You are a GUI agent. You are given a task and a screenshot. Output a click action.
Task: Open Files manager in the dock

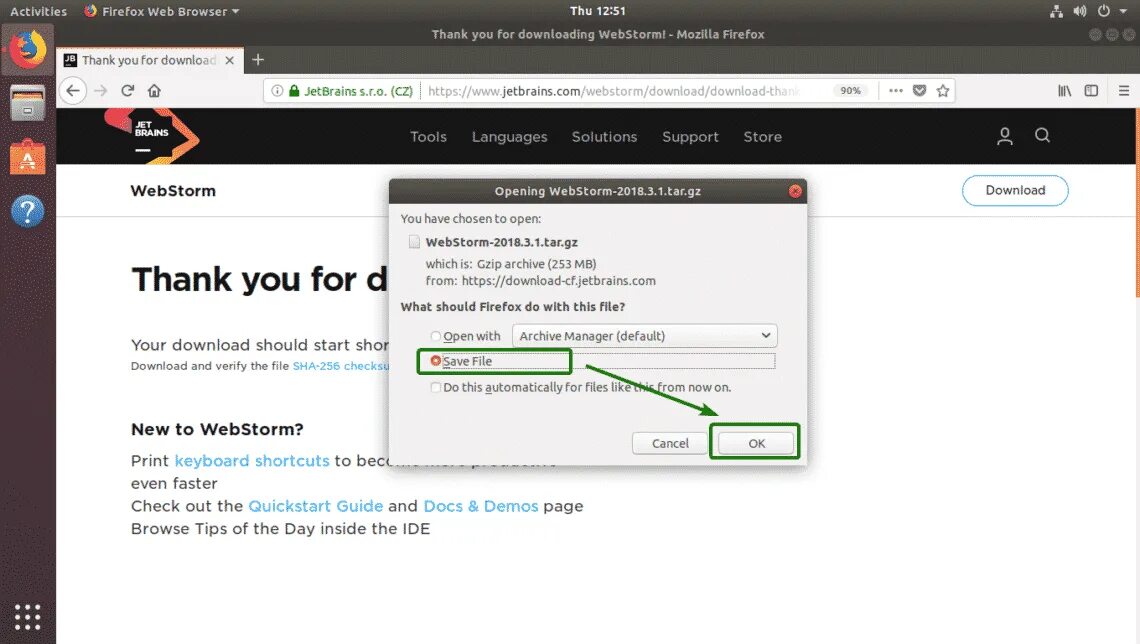pyautogui.click(x=28, y=102)
